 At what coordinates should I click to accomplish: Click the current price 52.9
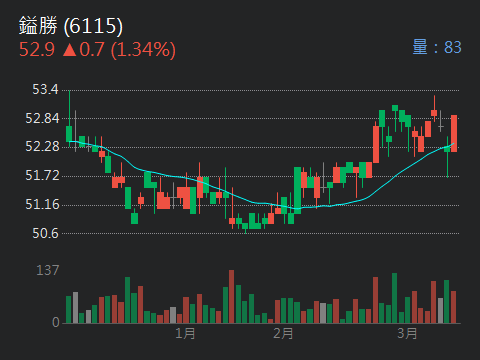[37, 50]
